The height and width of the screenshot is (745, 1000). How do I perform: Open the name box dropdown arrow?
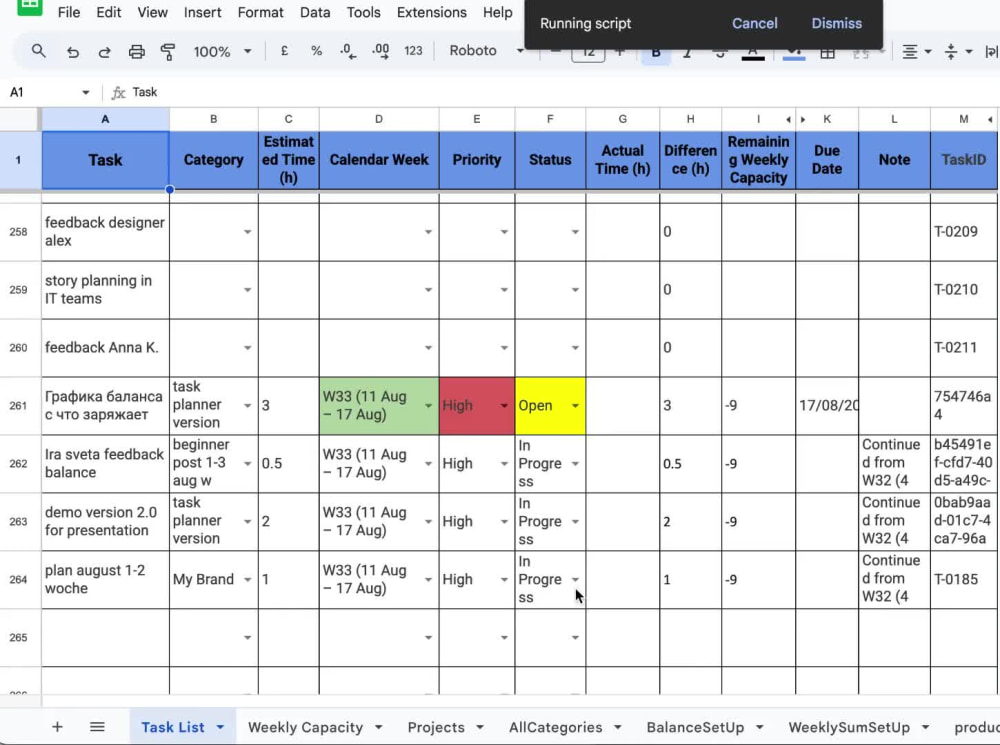click(85, 92)
